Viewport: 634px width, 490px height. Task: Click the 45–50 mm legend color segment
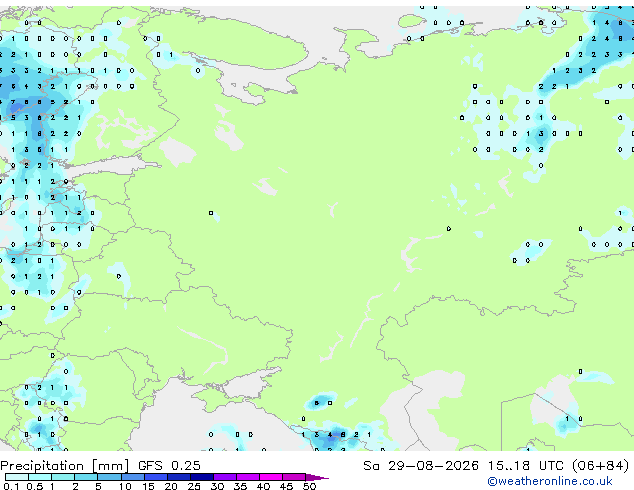tap(294, 477)
